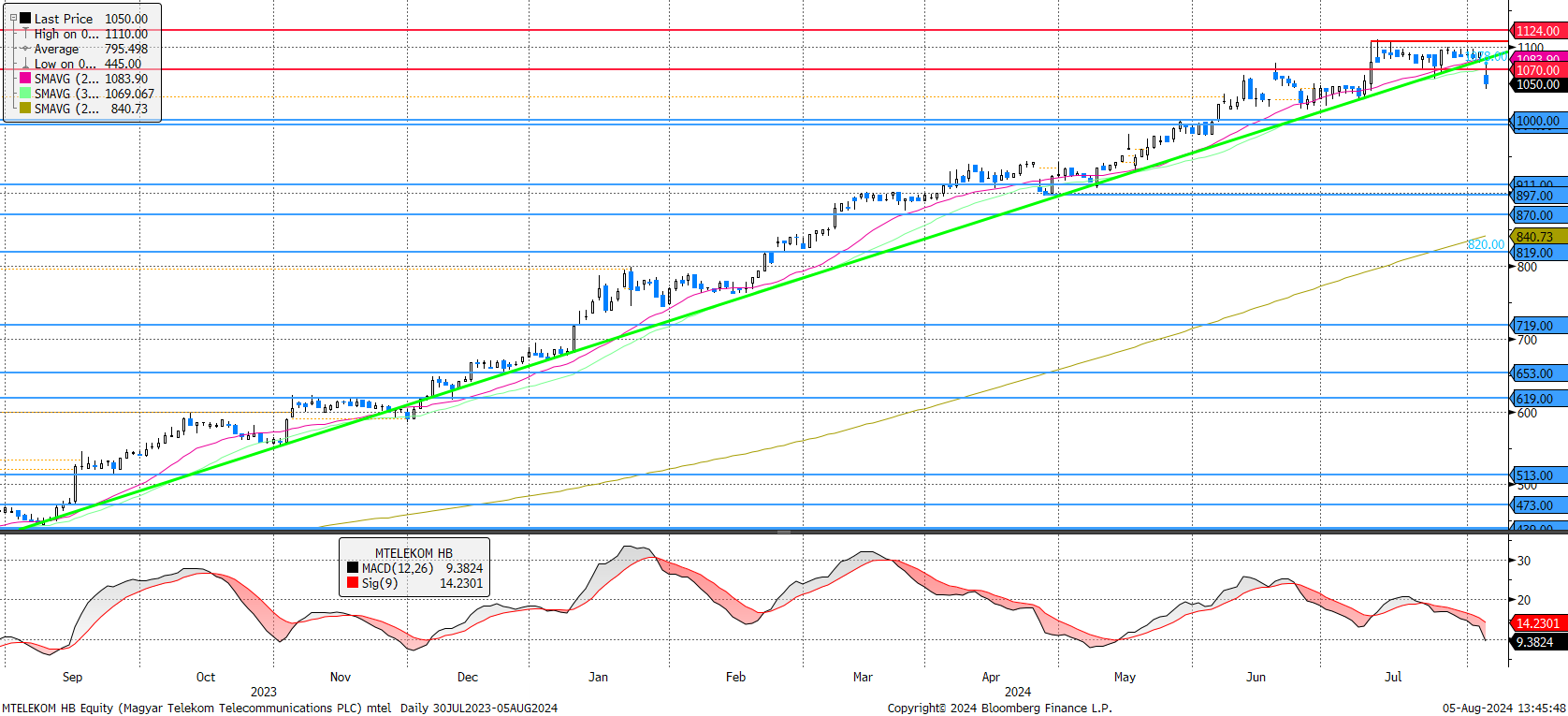Image resolution: width=1568 pixels, height=716 pixels.
Task: Select the Low on value 445.00
Action: 123,64
